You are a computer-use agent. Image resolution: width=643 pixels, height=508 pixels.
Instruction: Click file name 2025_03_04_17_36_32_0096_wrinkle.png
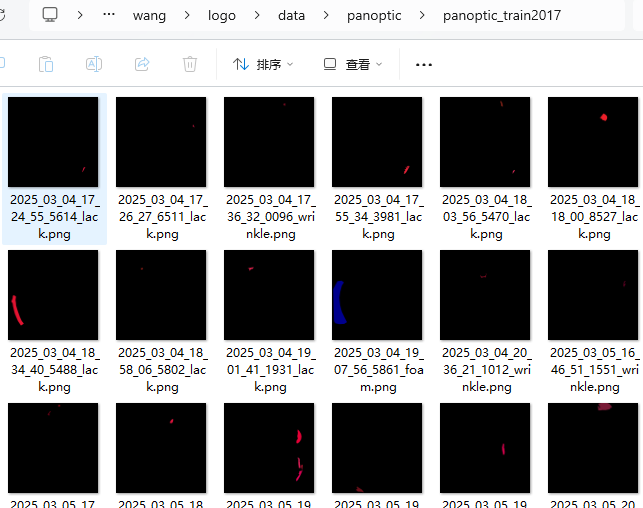(x=271, y=217)
